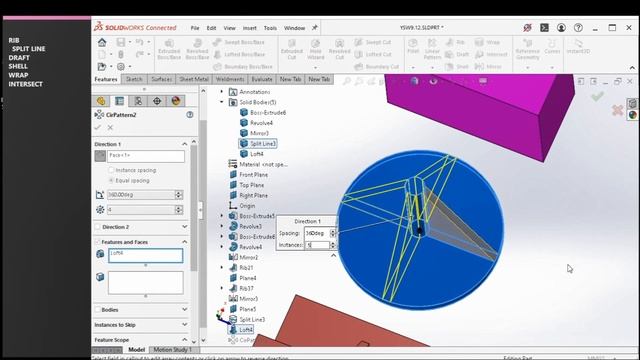The image size is (640, 360).
Task: Pin the menu bar with pushpin icon
Action: (x=315, y=28)
